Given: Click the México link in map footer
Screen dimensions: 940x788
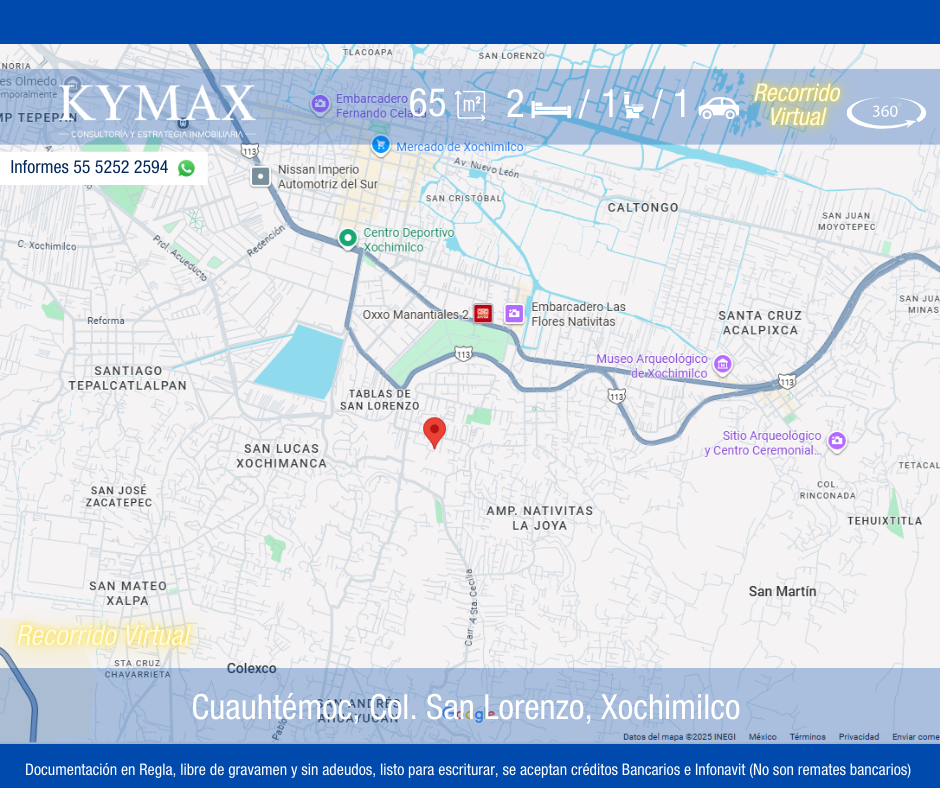Looking at the screenshot, I should 762,737.
